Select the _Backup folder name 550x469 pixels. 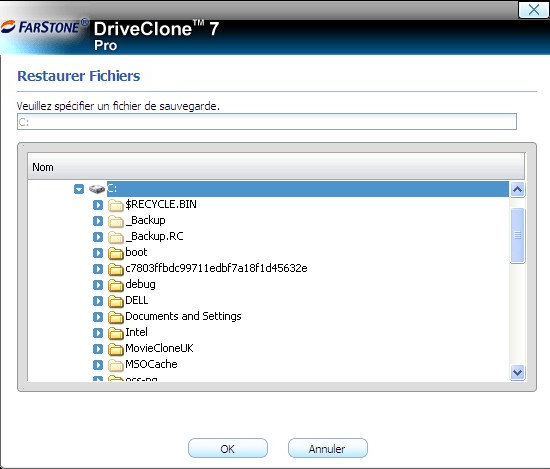(x=145, y=220)
